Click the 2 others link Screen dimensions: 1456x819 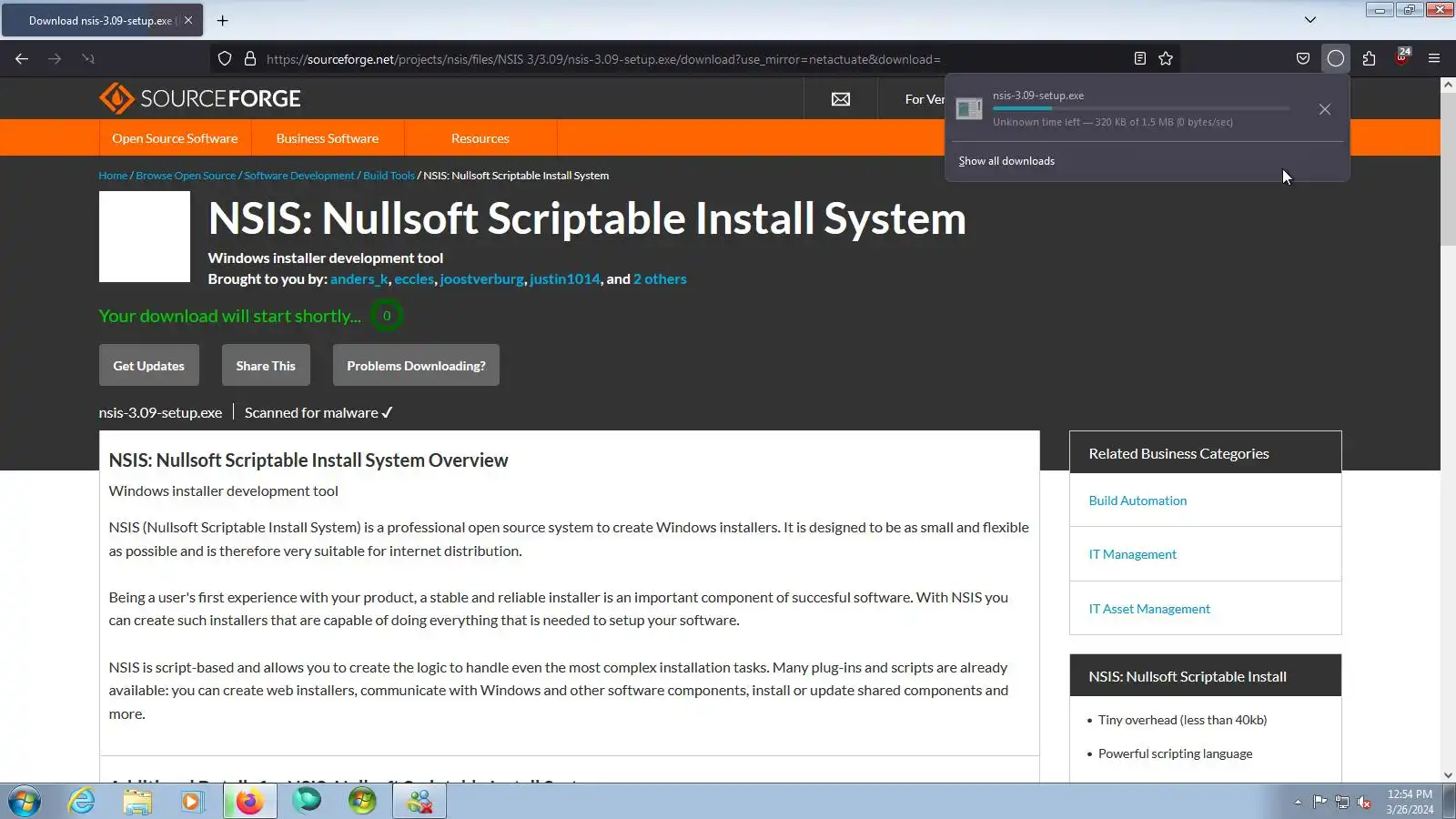point(661,279)
